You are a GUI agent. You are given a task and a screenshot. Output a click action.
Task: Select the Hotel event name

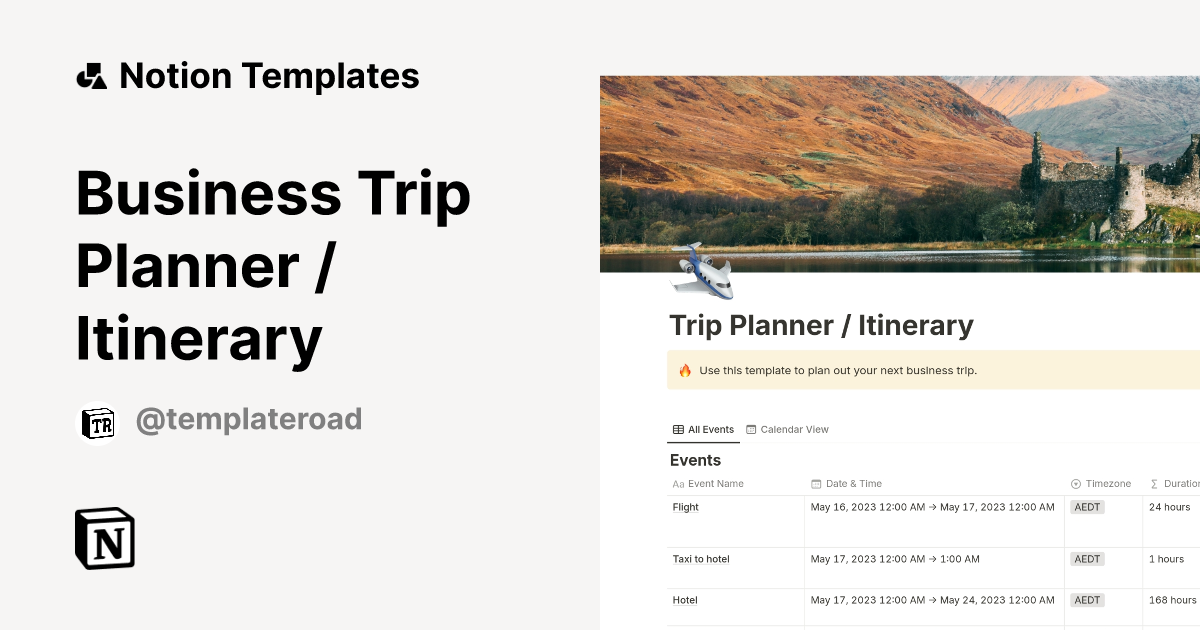point(685,600)
